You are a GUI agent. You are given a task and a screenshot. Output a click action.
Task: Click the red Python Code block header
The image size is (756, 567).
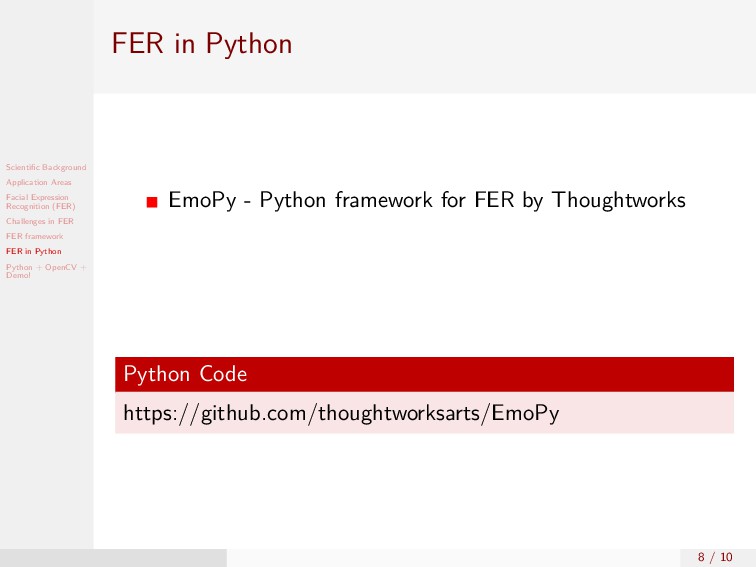pos(424,374)
